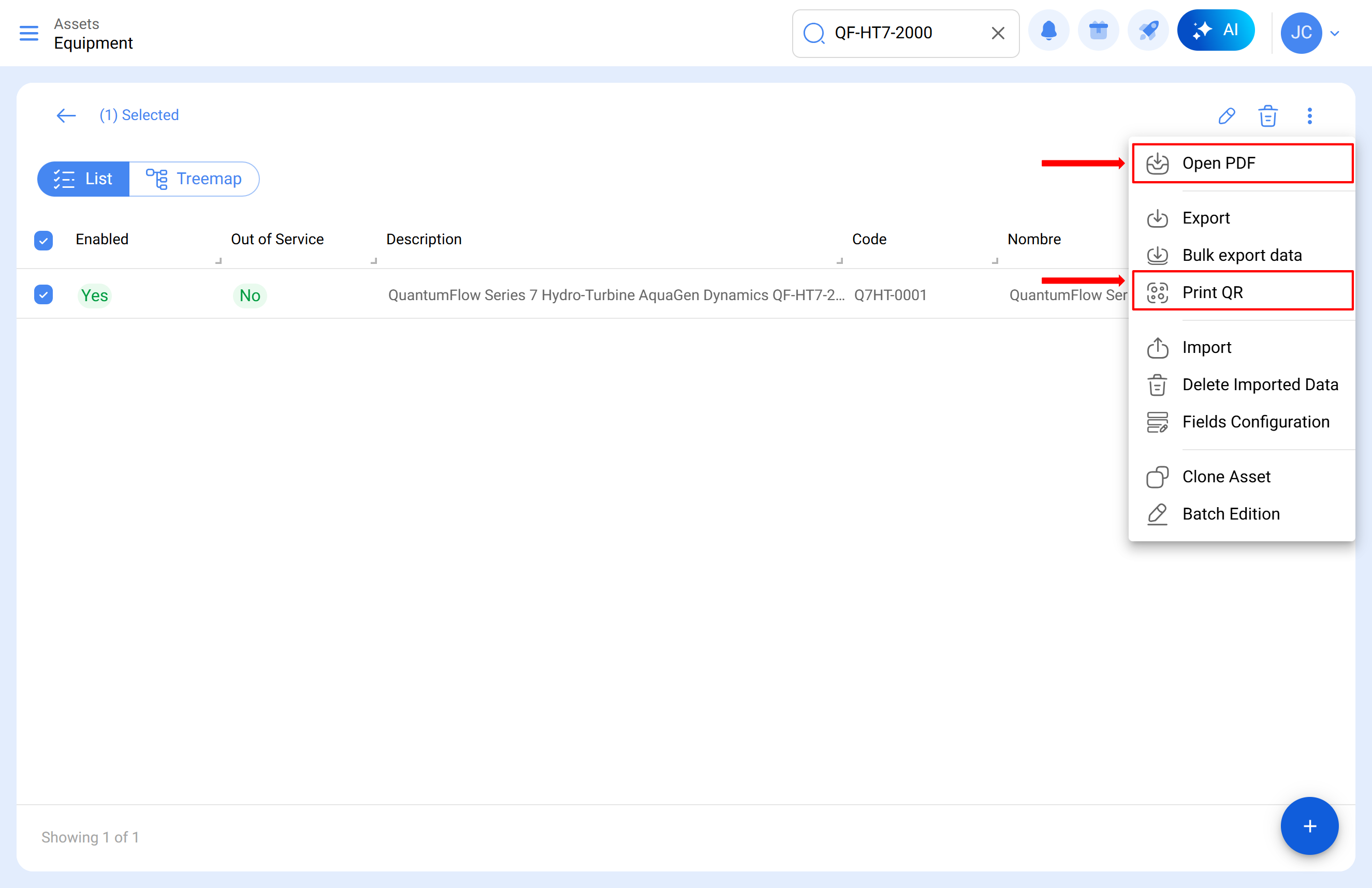Screen dimensions: 1372x888
Task: Click the pencil edit icon
Action: 1226,116
